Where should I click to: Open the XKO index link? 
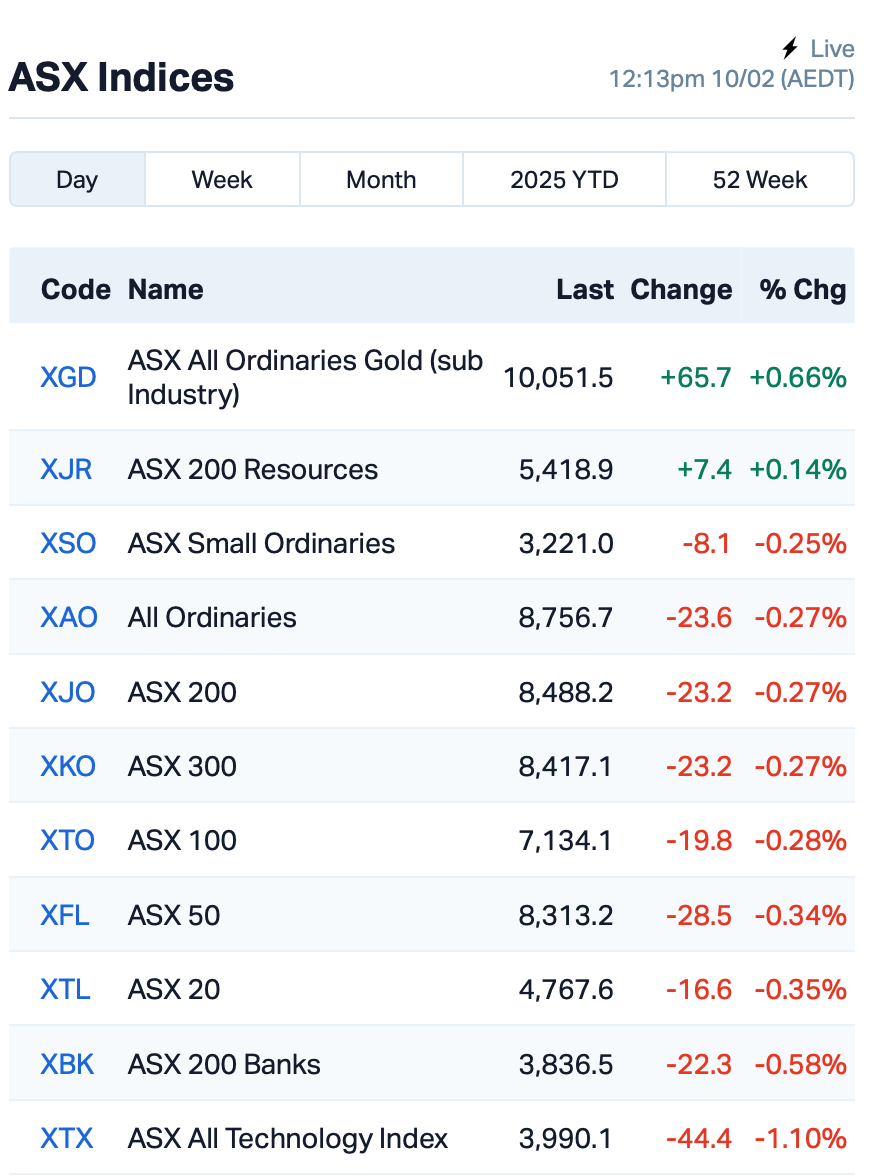[68, 766]
